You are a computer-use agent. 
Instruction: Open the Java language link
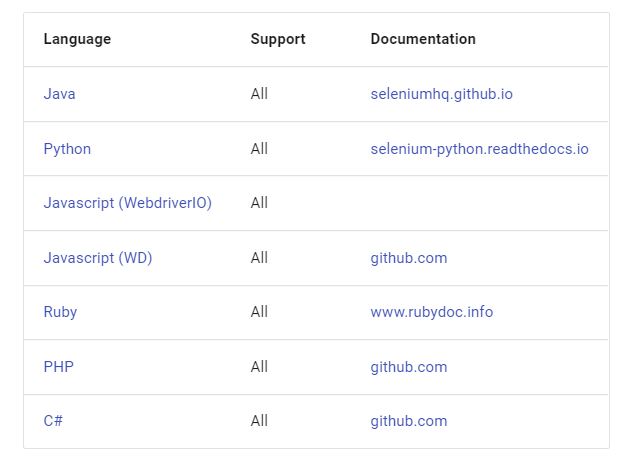click(x=59, y=94)
